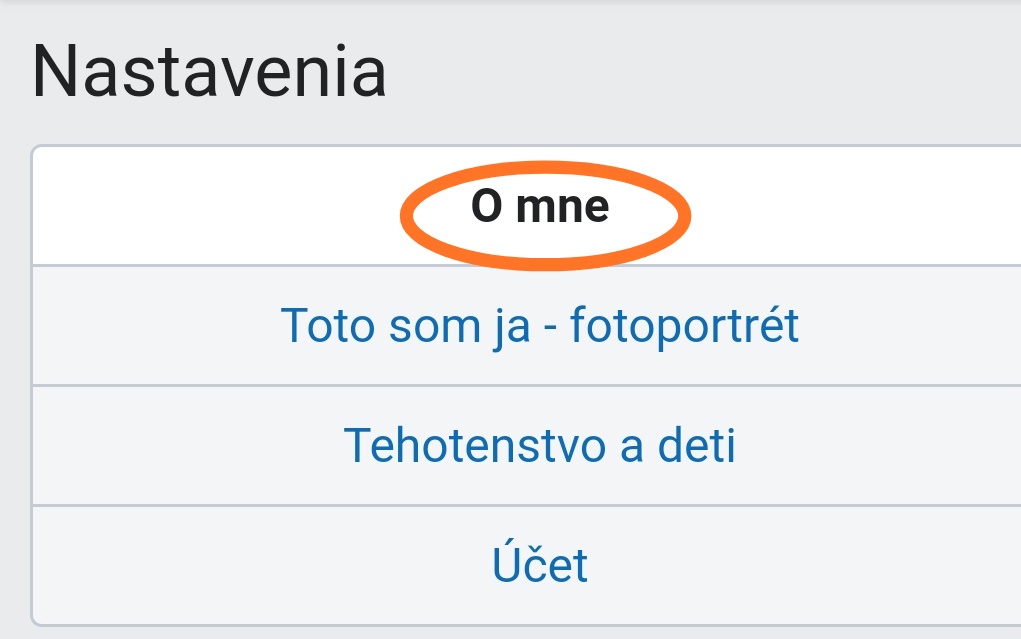1021x639 pixels.
Task: Go to "Tehotenstvo a deti" settings
Action: tap(540, 446)
